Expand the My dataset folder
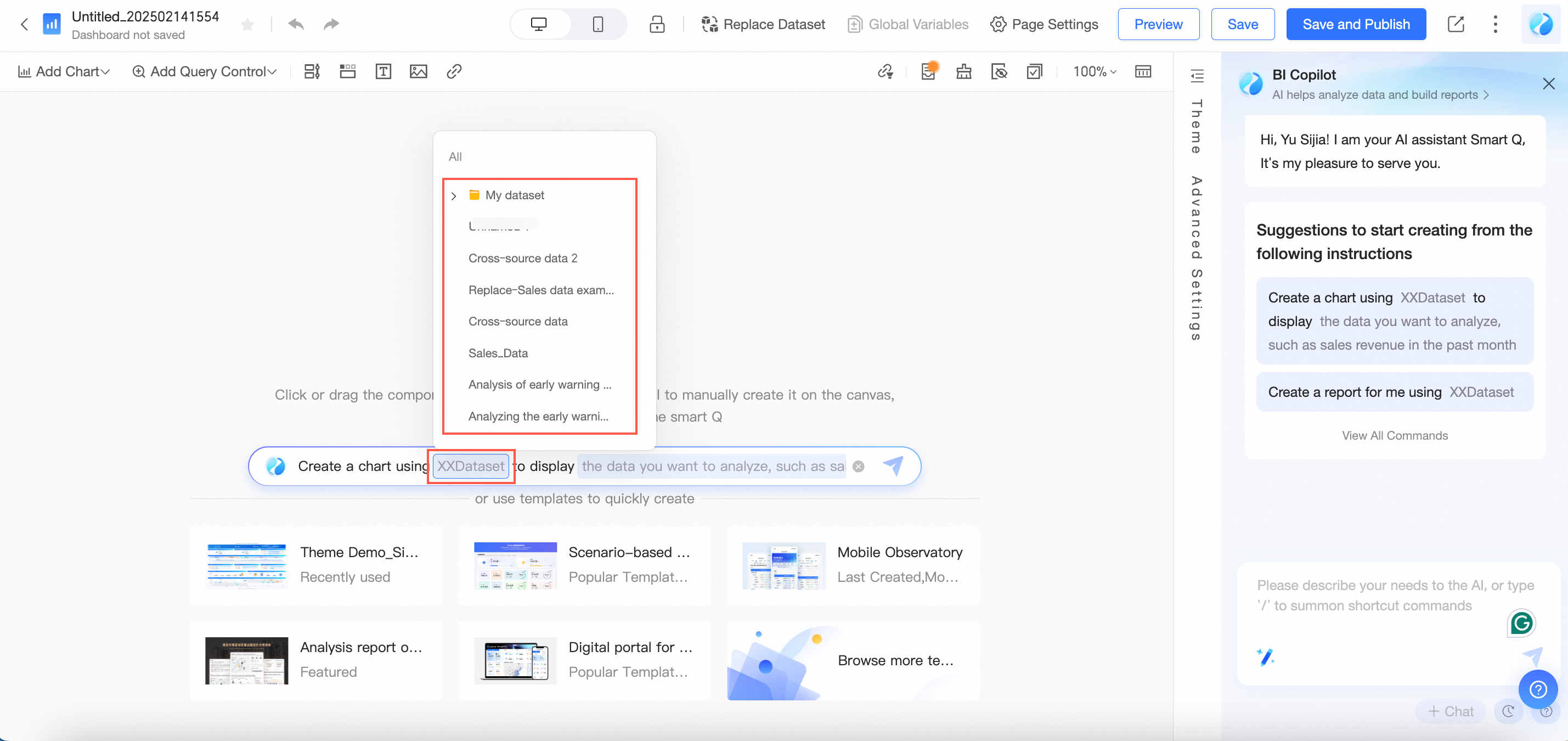 pos(454,195)
